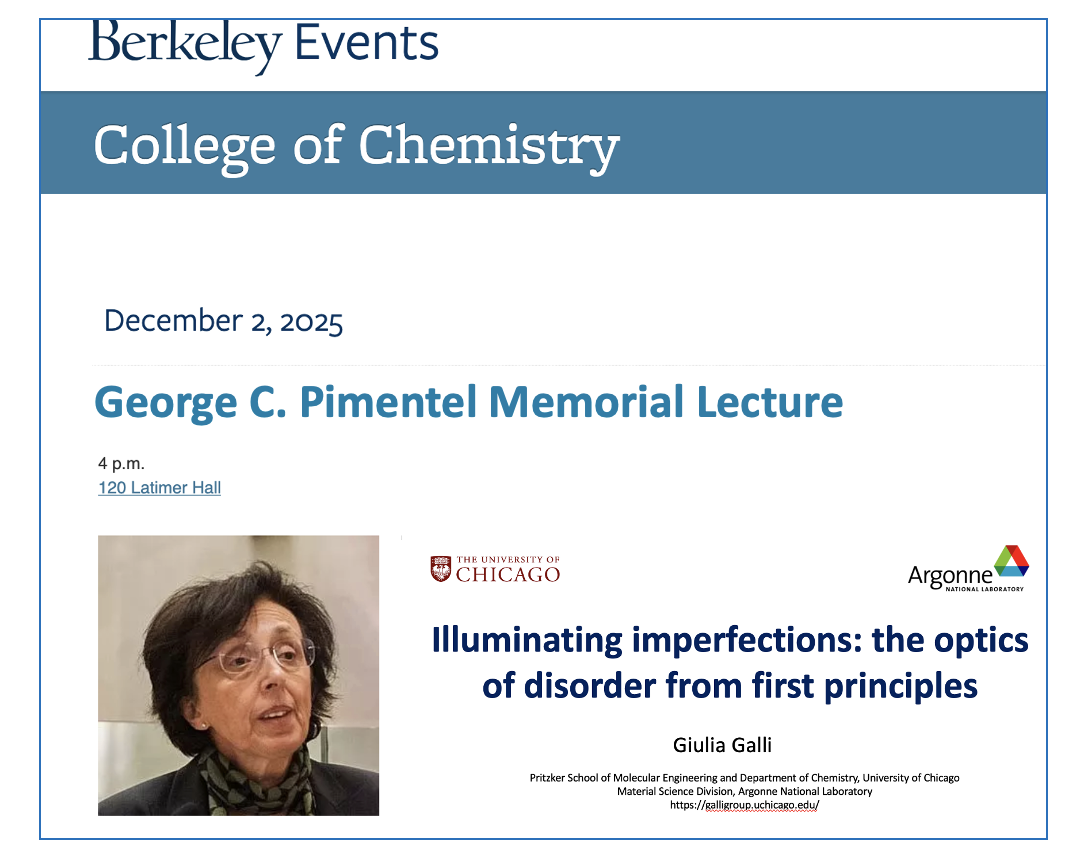
Task: Click the word Events in the header
Action: point(366,44)
